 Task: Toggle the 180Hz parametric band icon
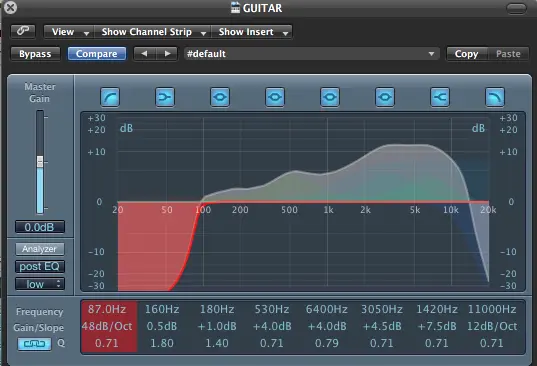(220, 98)
